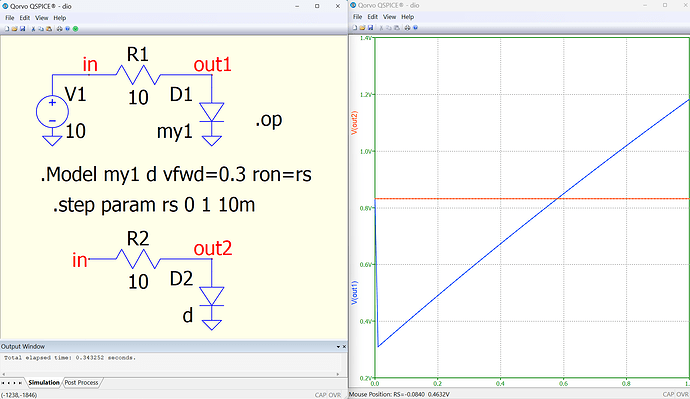Open Edit menu in schematic window
The height and width of the screenshot is (399, 690).
coord(25,18)
